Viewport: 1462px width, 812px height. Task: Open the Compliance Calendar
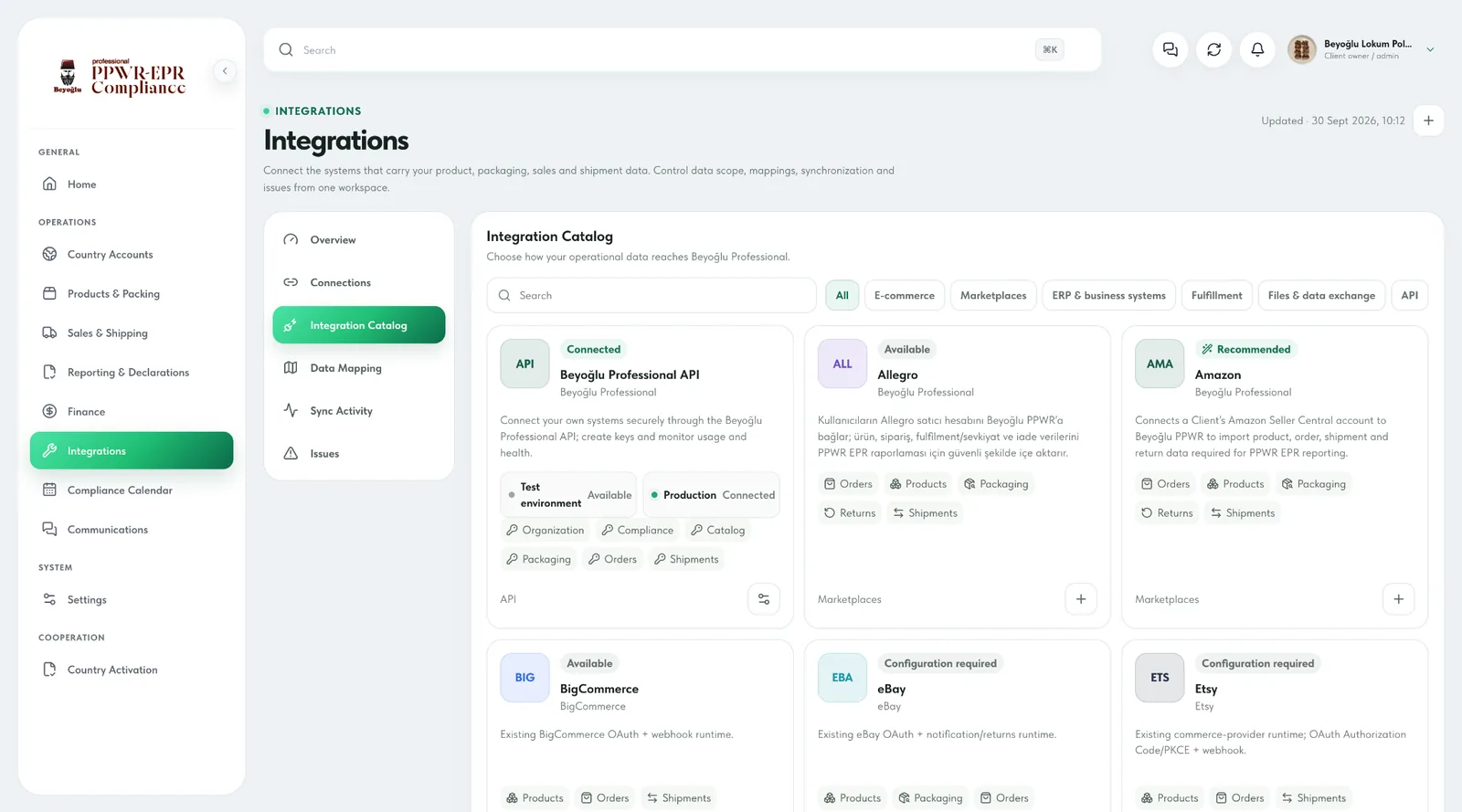[x=132, y=490]
